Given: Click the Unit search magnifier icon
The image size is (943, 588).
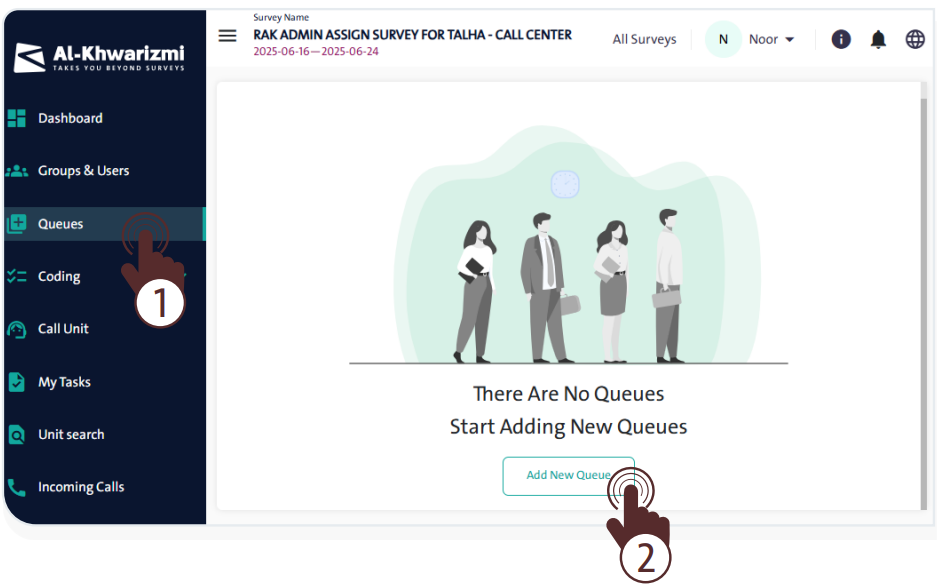Looking at the screenshot, I should tap(16, 435).
